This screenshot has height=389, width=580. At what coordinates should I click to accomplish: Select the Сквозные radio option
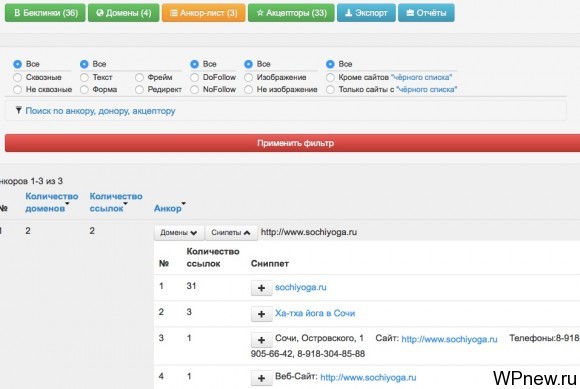17,77
